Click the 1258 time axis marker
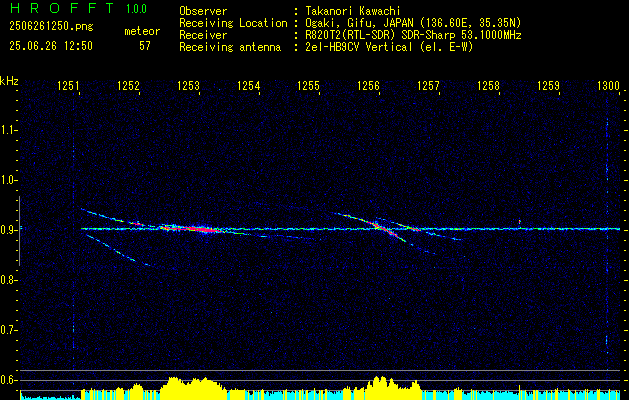This screenshot has height=400, width=629. pos(489,85)
